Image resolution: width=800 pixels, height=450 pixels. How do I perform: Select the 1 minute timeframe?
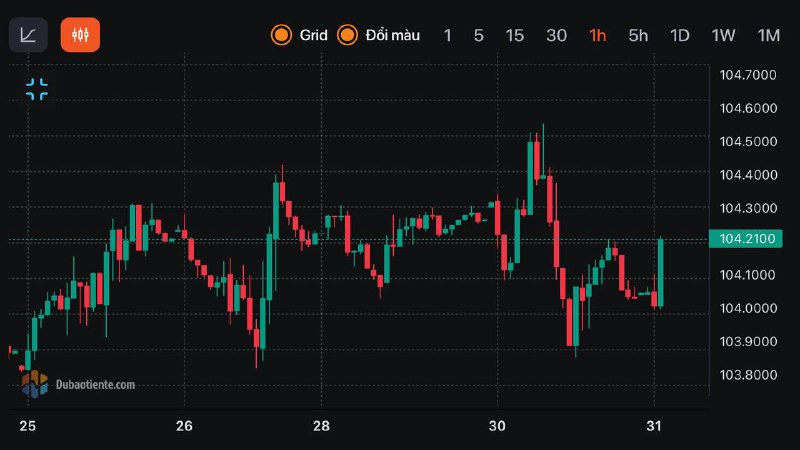pos(447,35)
